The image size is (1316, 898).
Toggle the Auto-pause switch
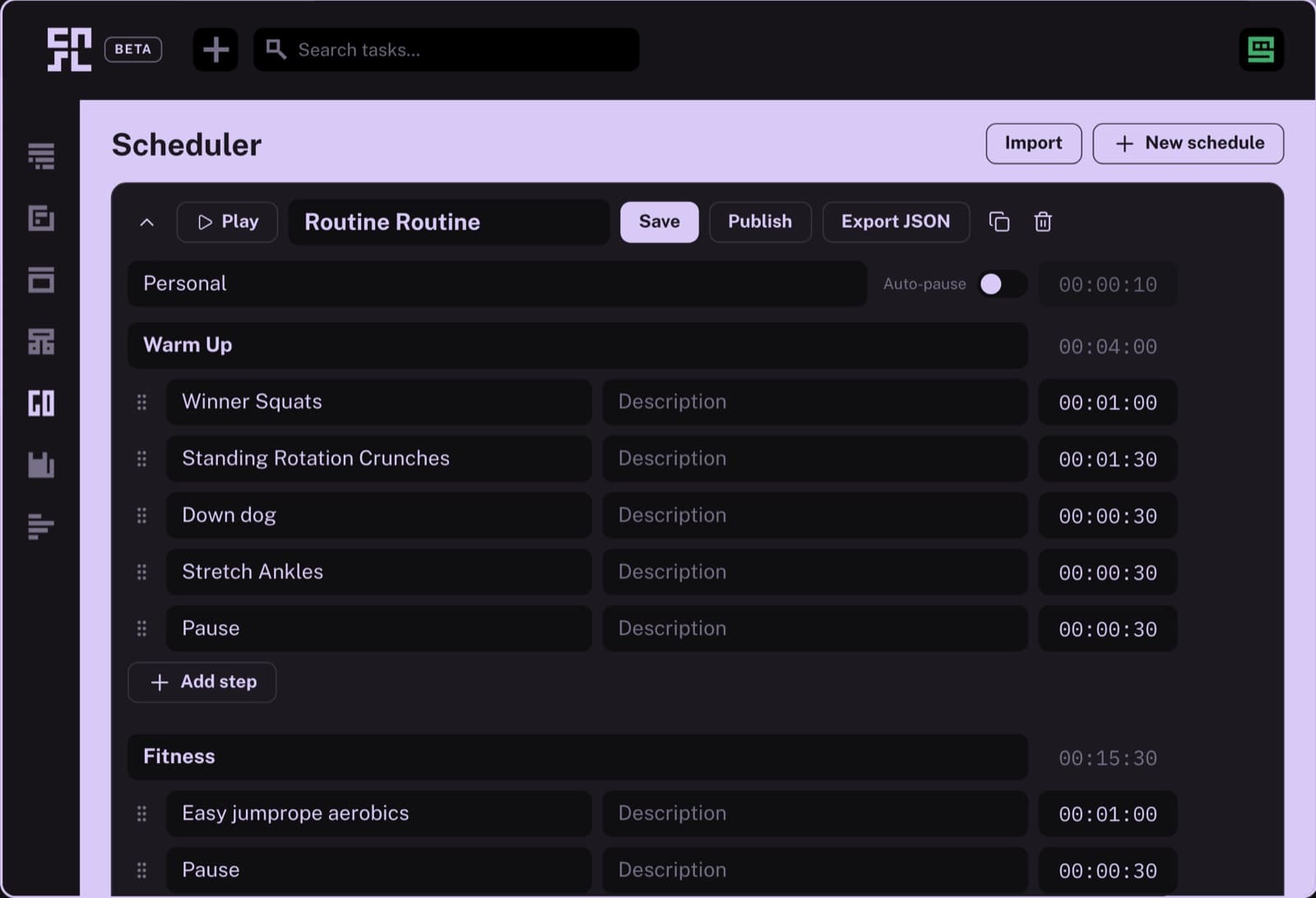pos(1002,284)
